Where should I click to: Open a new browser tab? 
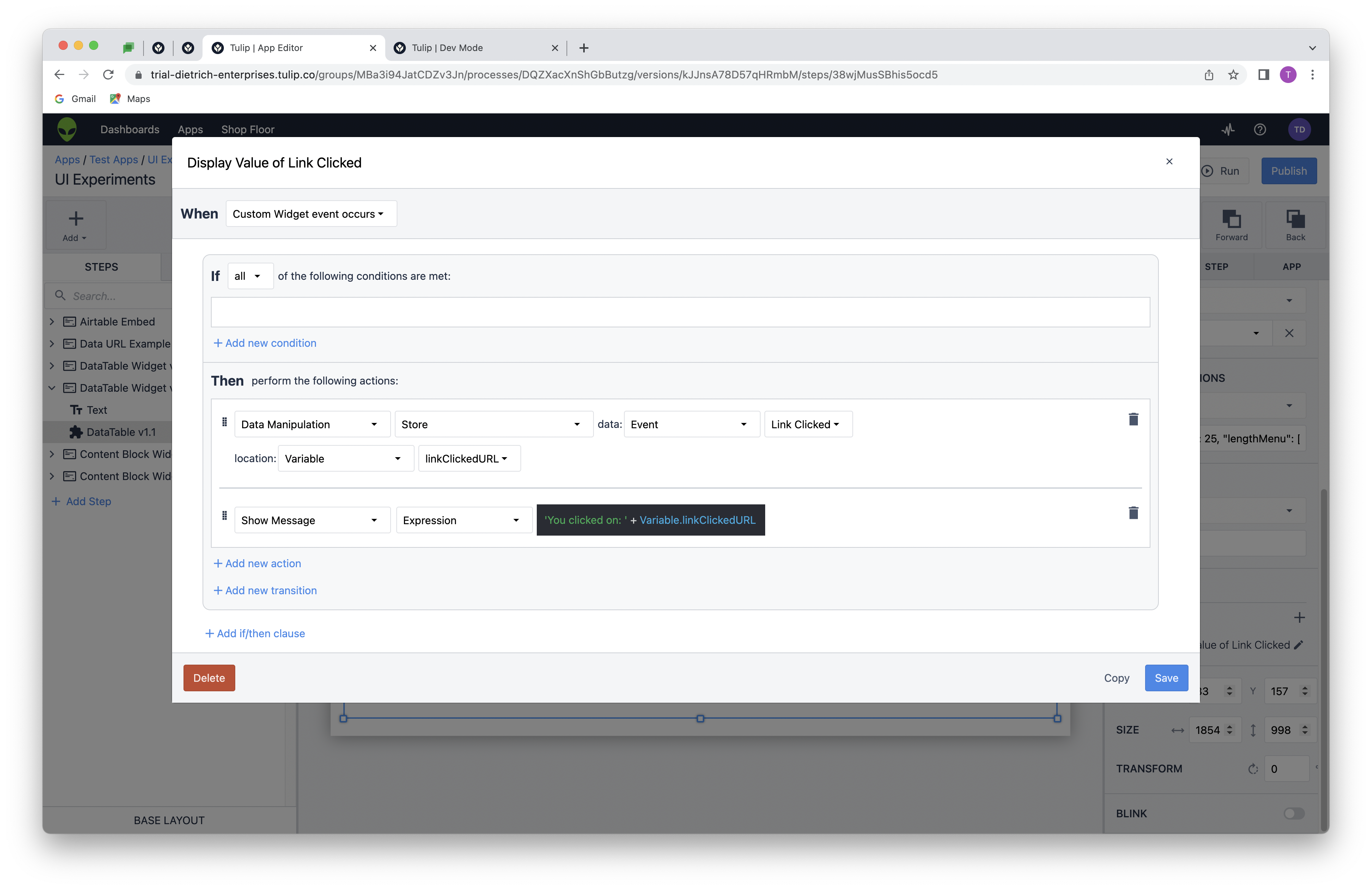click(x=583, y=48)
